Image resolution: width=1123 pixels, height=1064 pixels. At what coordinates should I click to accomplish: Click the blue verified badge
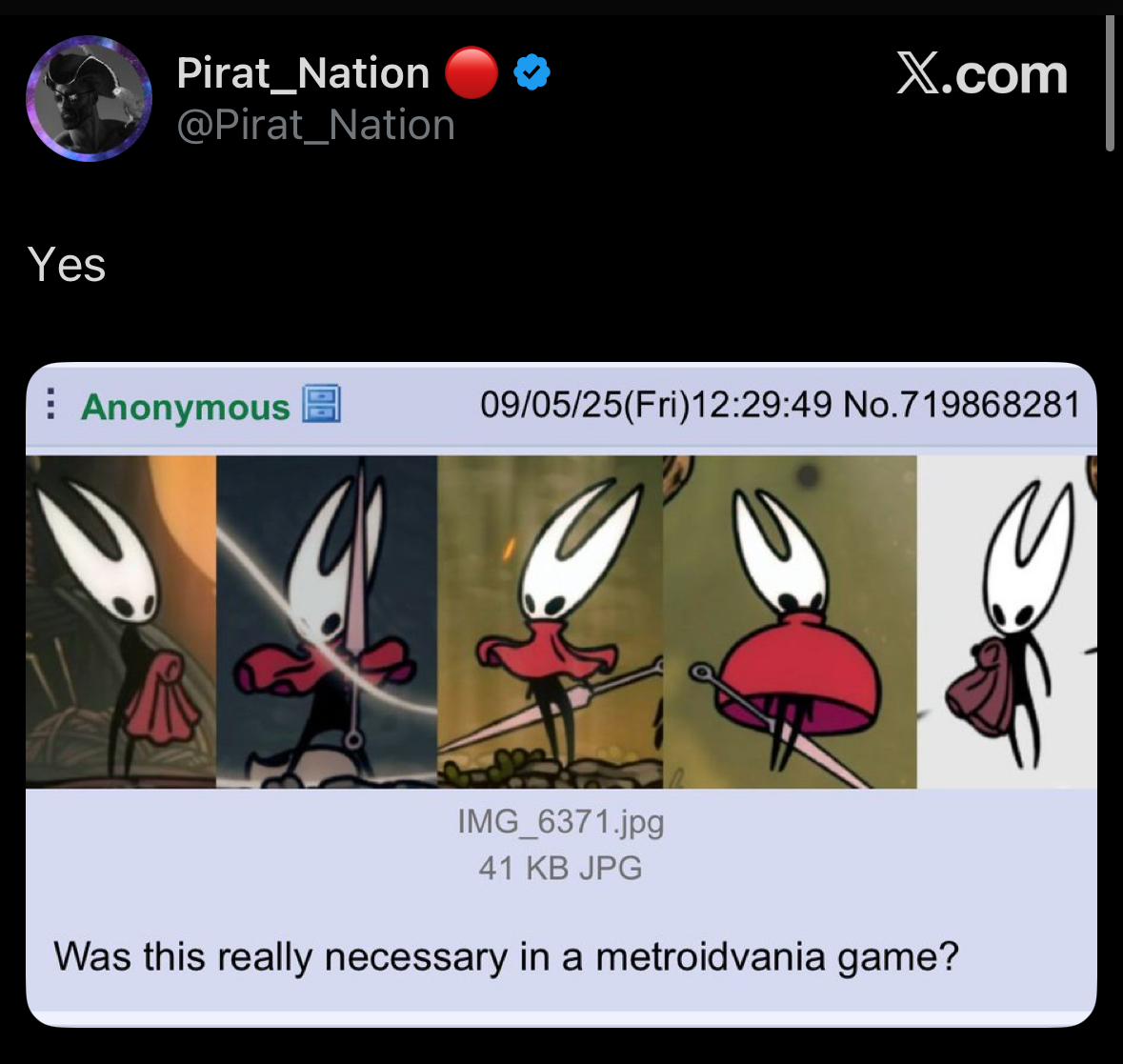pyautogui.click(x=531, y=71)
